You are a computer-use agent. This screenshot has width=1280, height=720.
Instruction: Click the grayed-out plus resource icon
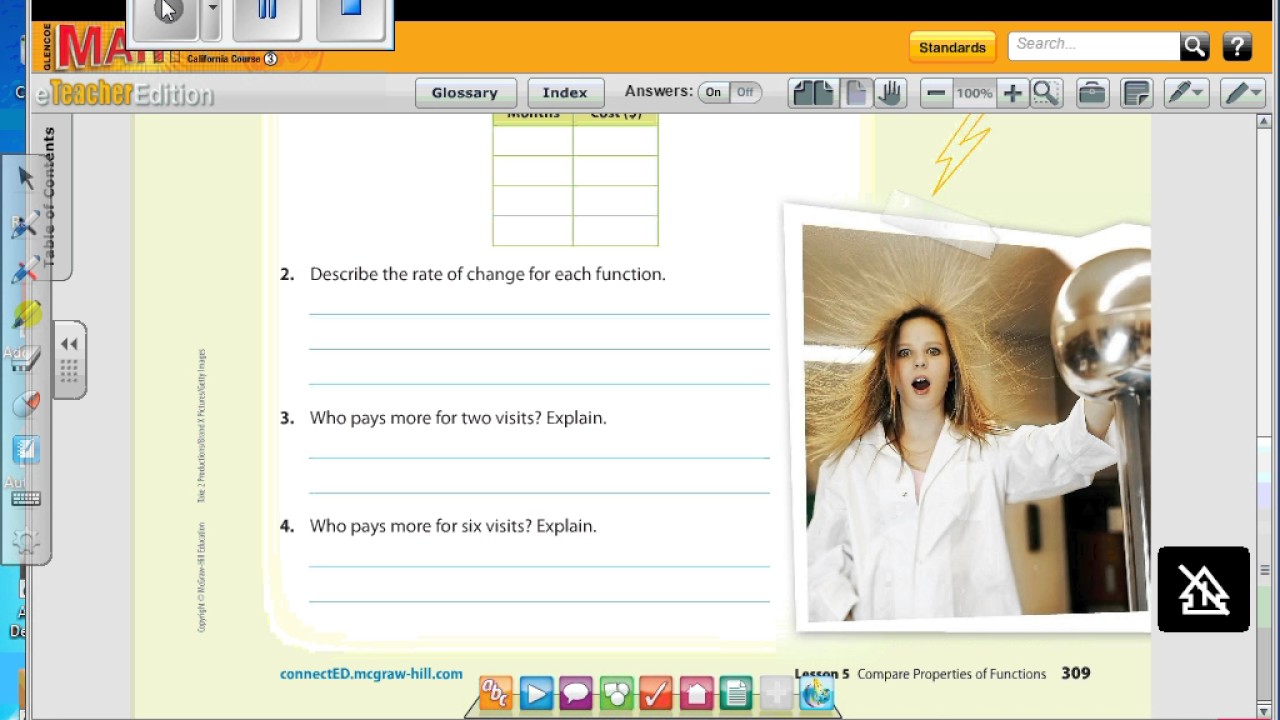(x=776, y=693)
